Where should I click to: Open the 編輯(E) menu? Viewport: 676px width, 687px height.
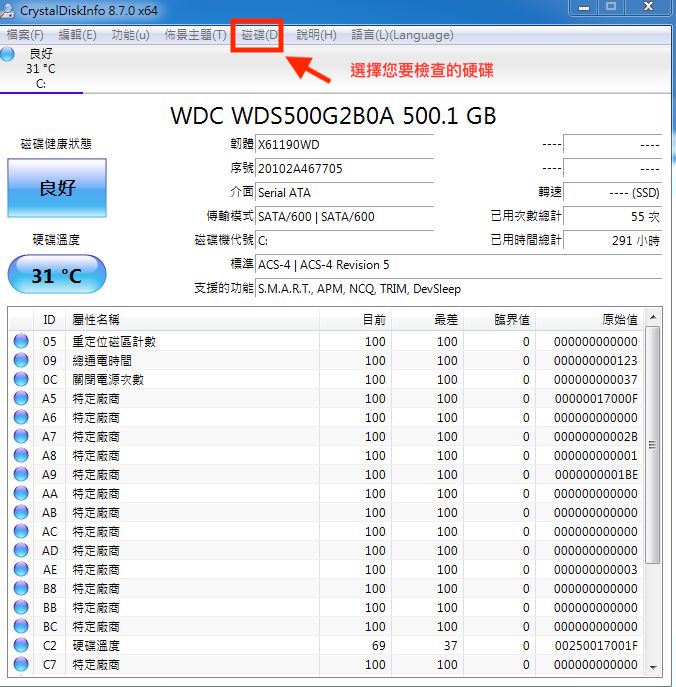(77, 35)
